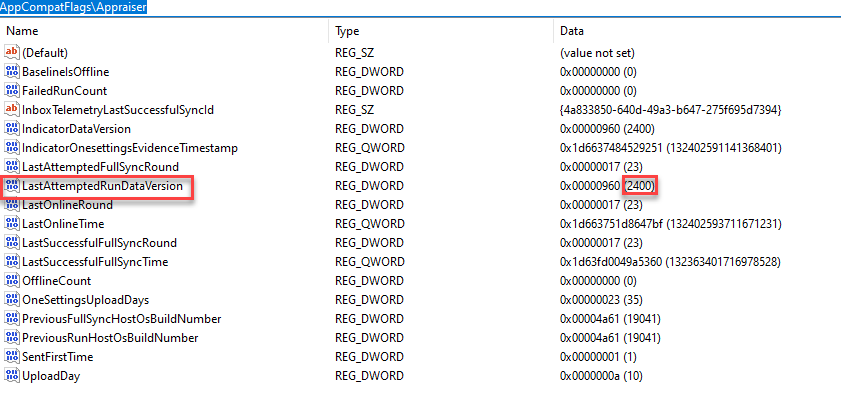Click the UploadDay value icon
Viewport: 841px width, 409px height.
[x=11, y=376]
